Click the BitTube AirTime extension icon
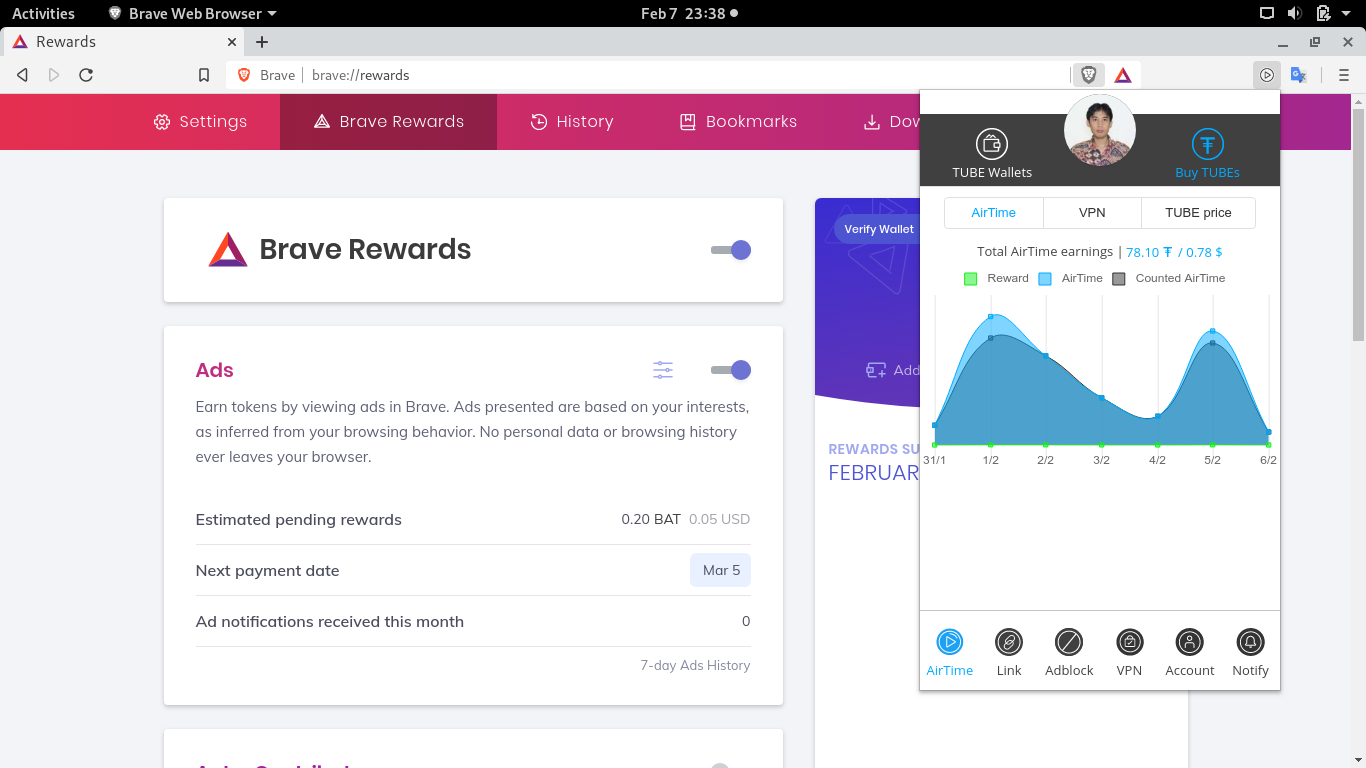The height and width of the screenshot is (768, 1366). click(x=1266, y=75)
